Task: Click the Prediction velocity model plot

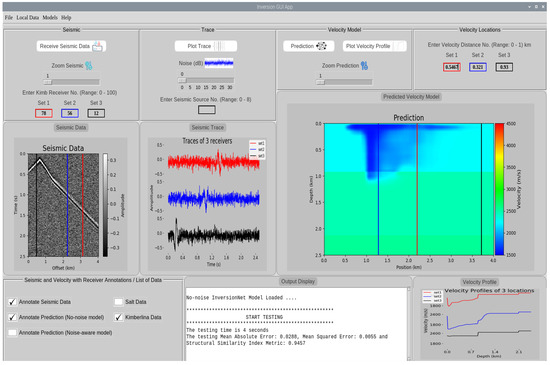Action: (409, 189)
